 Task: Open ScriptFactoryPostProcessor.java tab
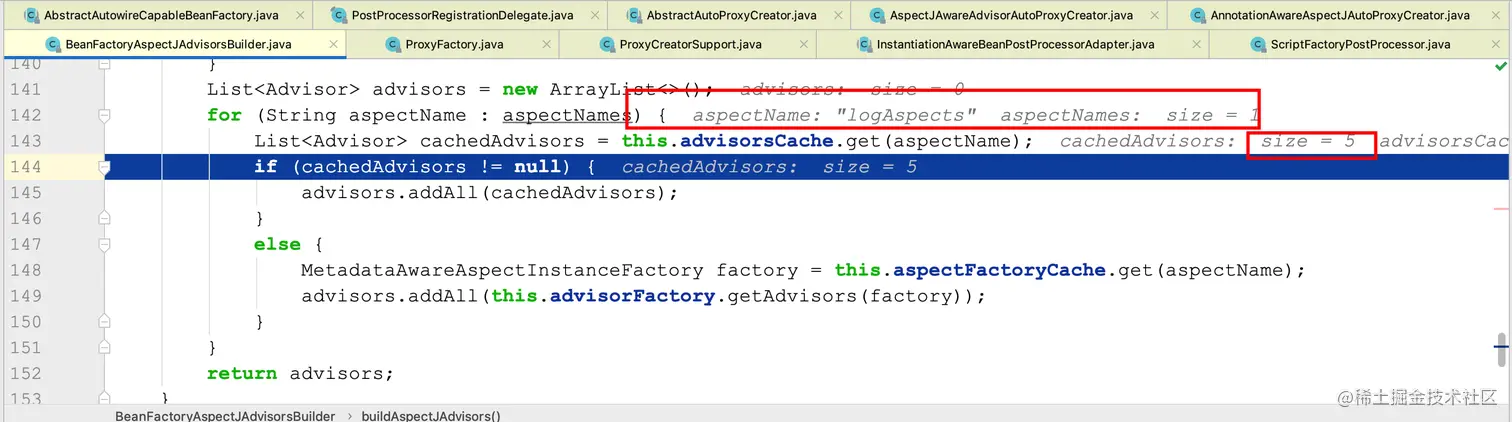pyautogui.click(x=1360, y=44)
